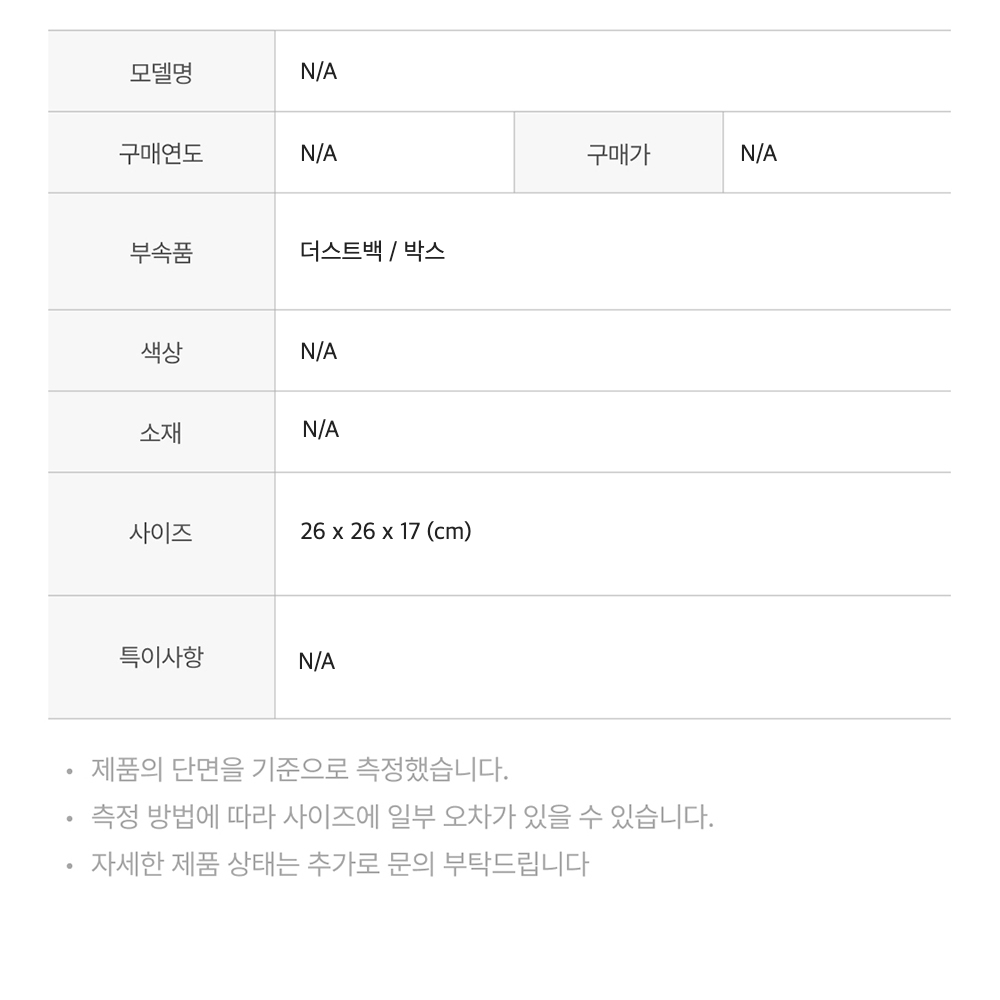Click the 부속품 label cell
Screen dimensions: 1000x1000
161,252
